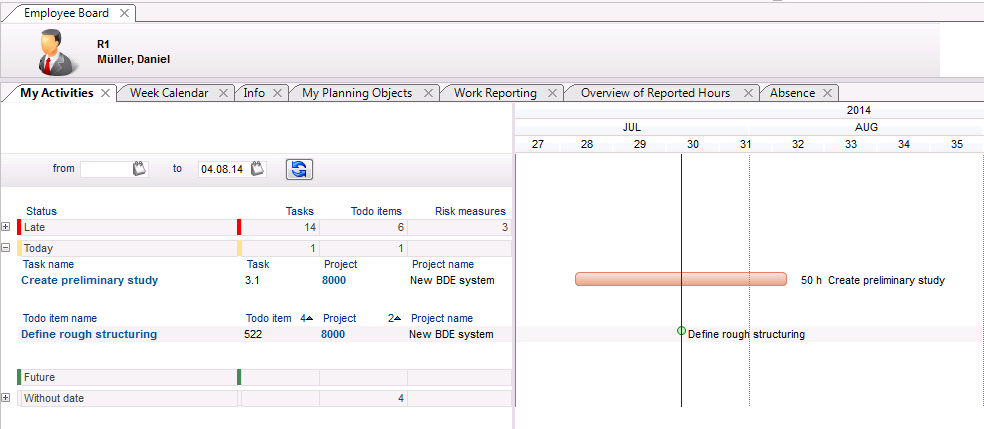Open the 'Define rough structuring' todo link
Screen dimensions: 984x429
click(x=89, y=334)
